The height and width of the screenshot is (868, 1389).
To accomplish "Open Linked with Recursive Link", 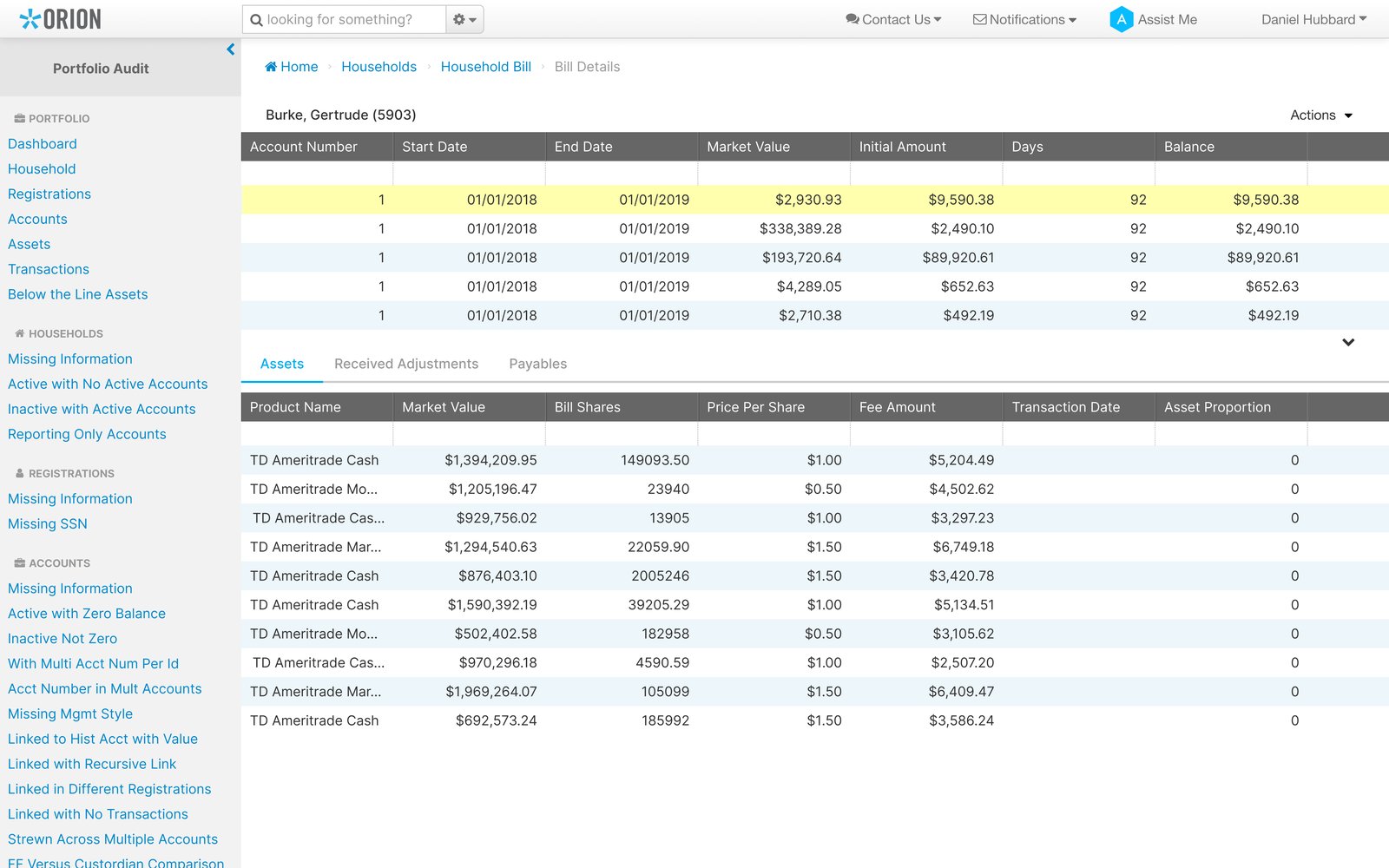I will pos(92,765).
